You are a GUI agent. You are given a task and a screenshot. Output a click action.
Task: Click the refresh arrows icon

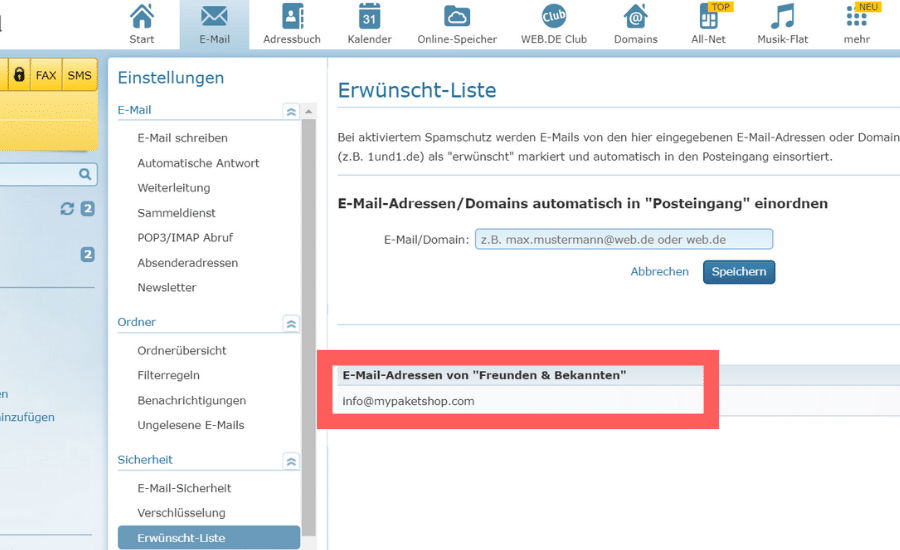[67, 208]
